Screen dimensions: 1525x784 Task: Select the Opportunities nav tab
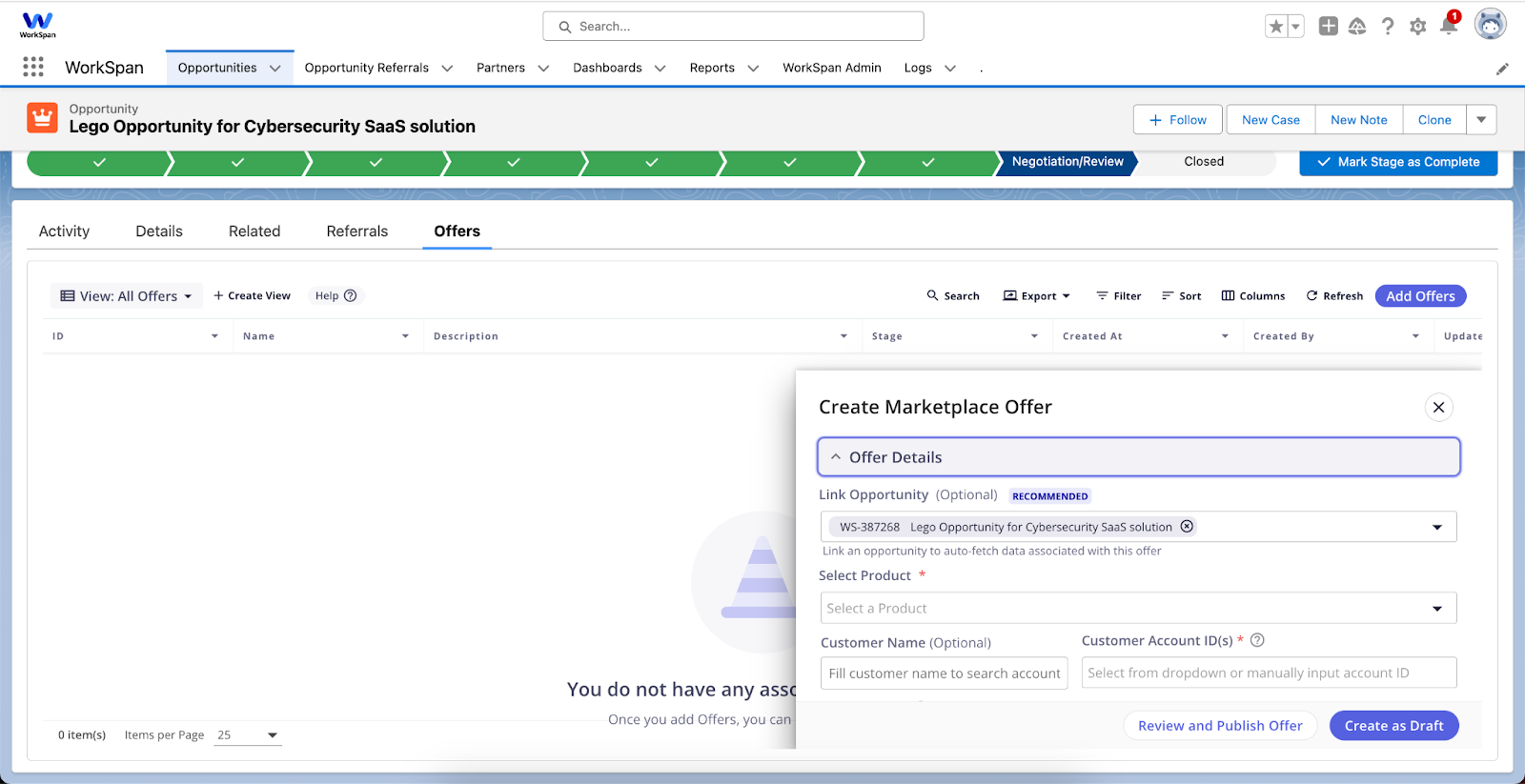217,68
